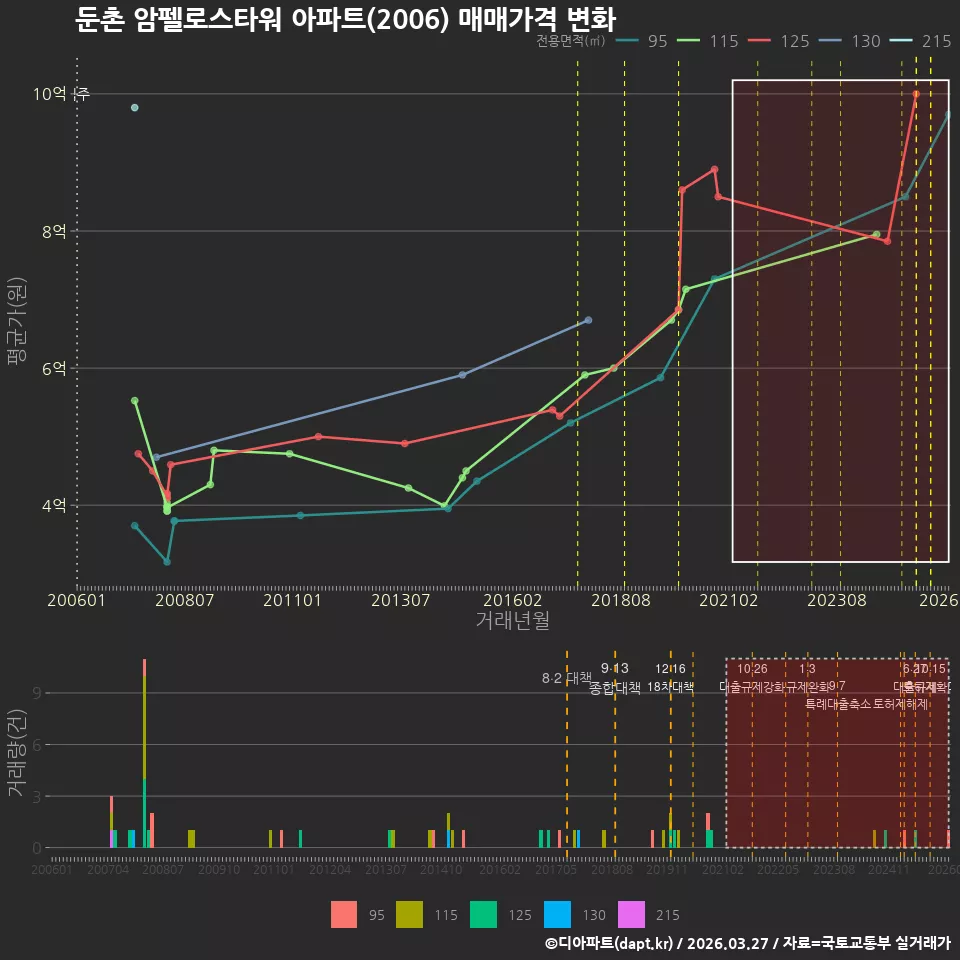Select the 130 line entry in top legend
Screen dimensions: 960x960
tap(850, 41)
